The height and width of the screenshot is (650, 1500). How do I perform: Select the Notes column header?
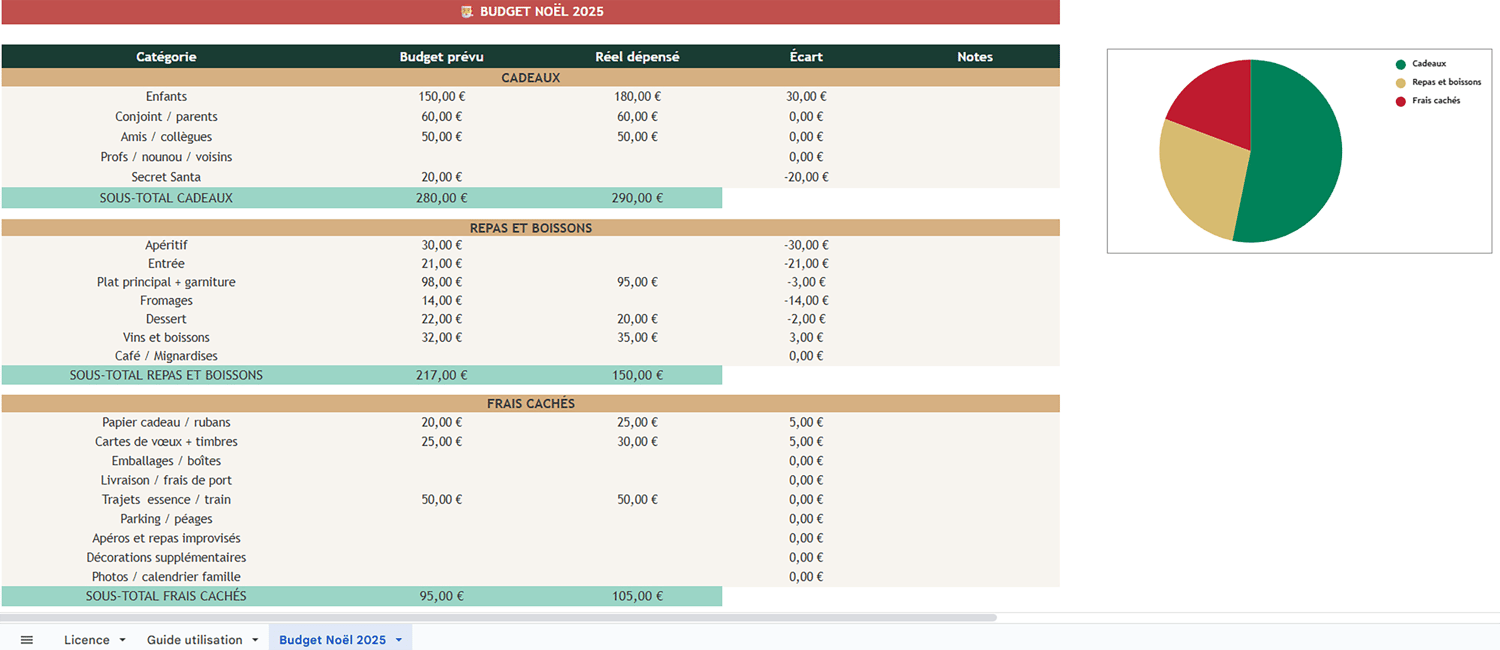975,57
